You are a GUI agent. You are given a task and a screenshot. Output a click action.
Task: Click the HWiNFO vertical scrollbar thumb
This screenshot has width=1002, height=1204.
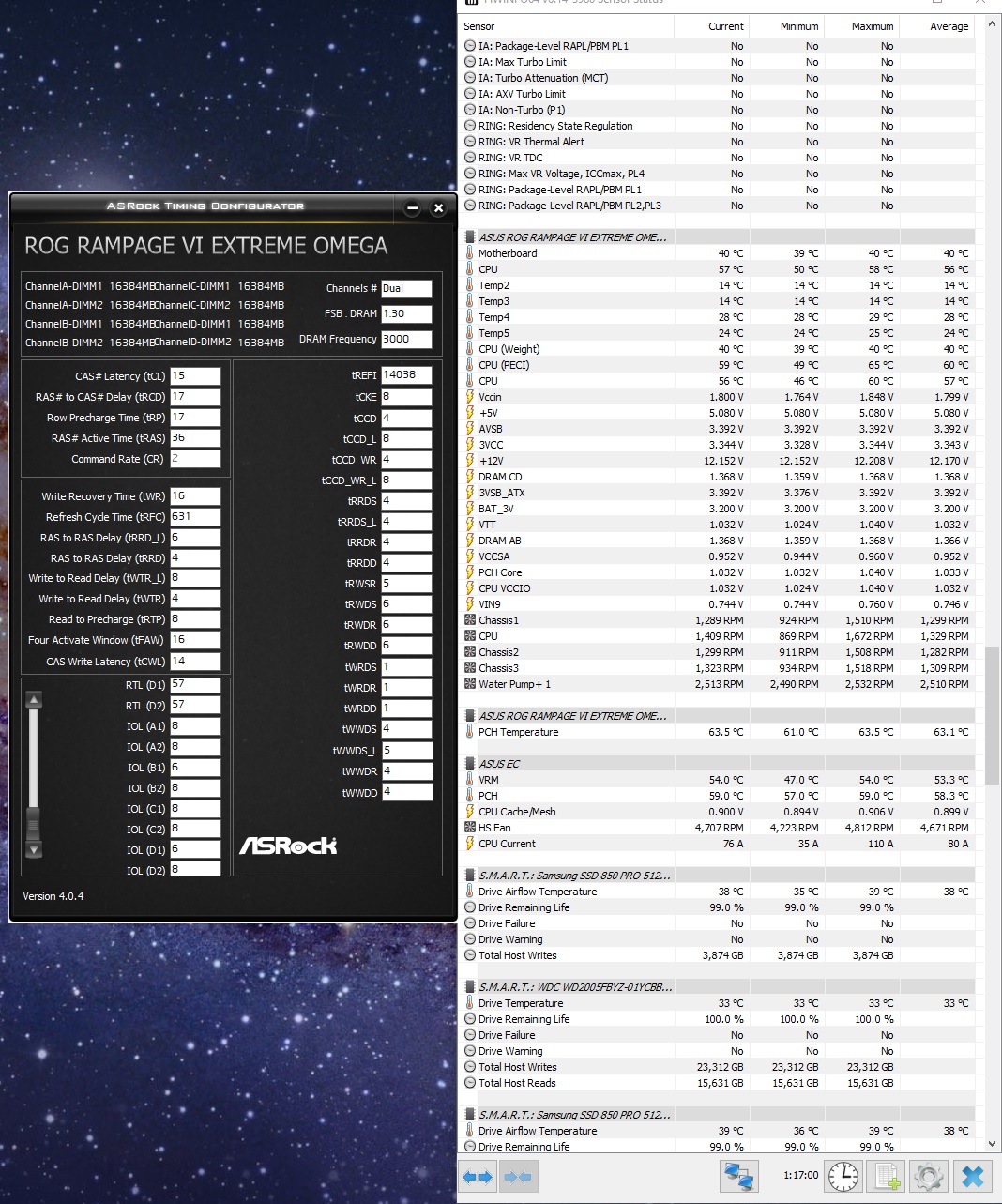[x=993, y=715]
